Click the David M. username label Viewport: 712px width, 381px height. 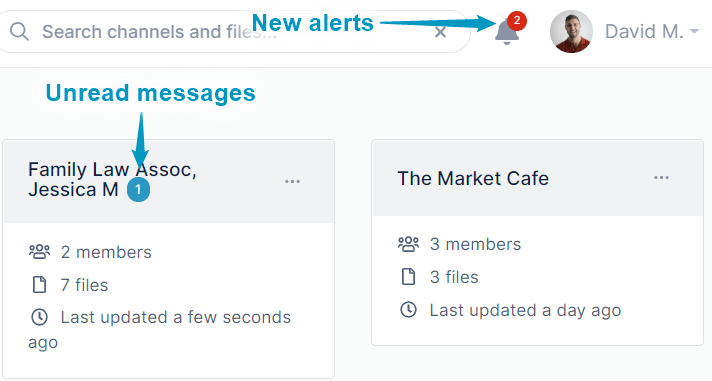644,31
